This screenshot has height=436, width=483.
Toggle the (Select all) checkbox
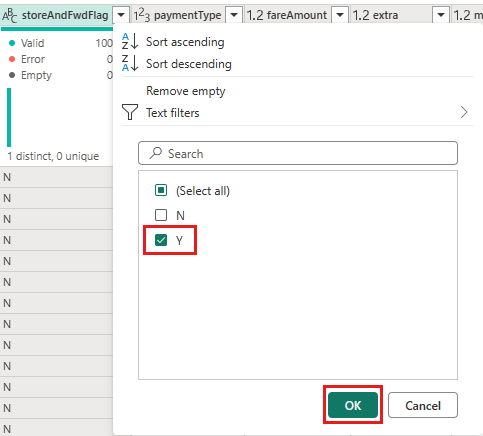point(161,190)
